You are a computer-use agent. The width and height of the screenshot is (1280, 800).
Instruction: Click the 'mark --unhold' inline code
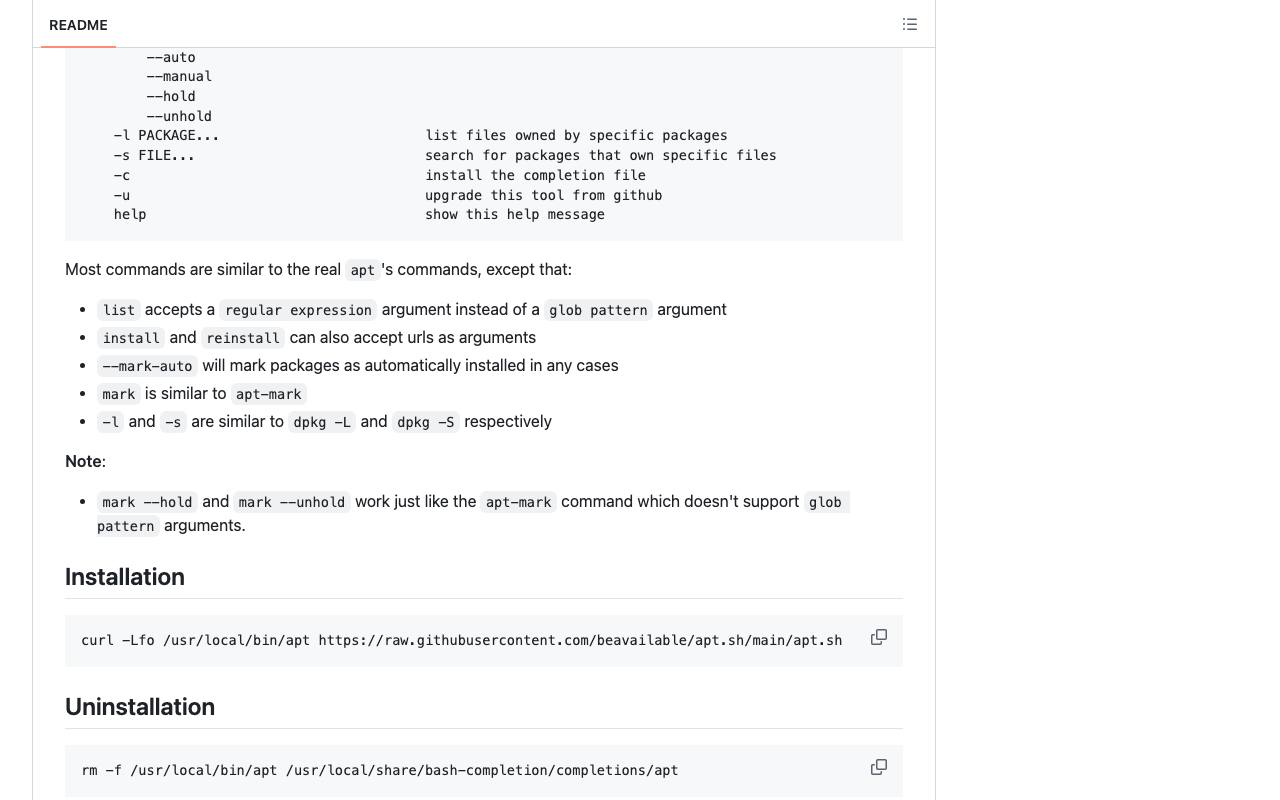(x=292, y=502)
